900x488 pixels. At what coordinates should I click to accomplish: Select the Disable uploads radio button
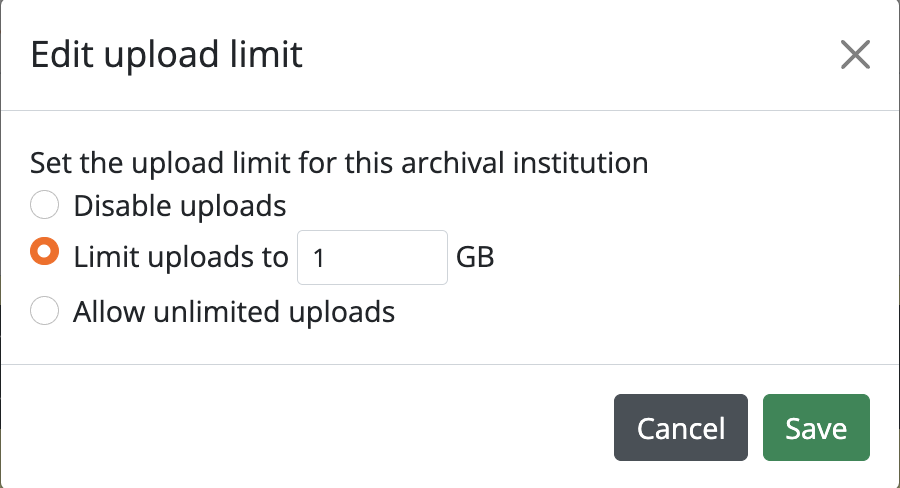point(44,206)
